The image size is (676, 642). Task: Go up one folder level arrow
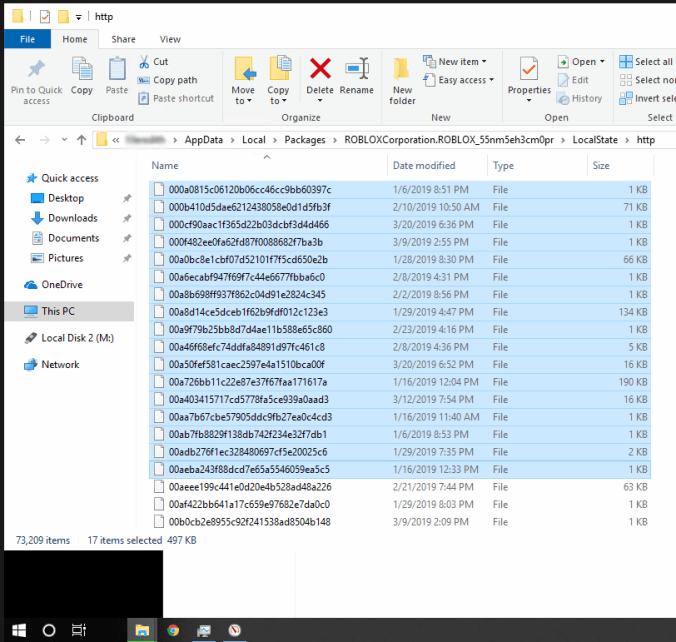tap(81, 140)
